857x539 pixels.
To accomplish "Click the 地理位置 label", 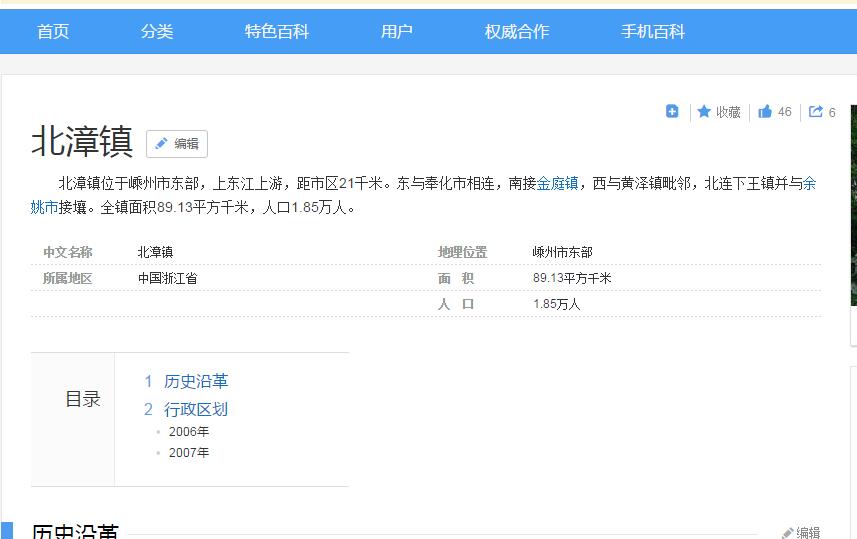I will tap(462, 252).
